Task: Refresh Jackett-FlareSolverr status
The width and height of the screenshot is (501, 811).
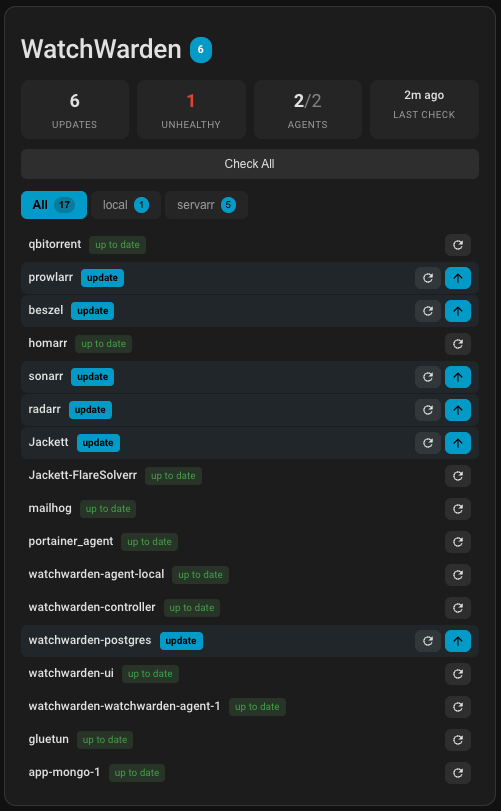Action: [458, 476]
